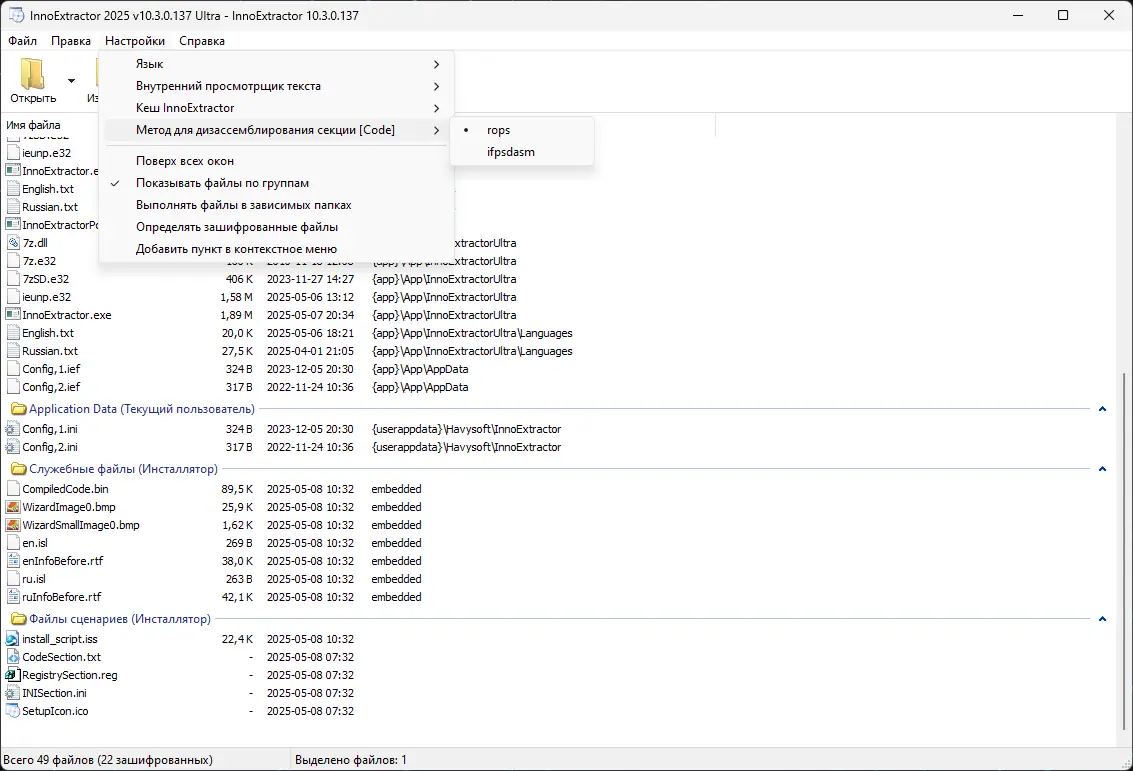This screenshot has height=771, width=1133.
Task: Click the SetupIcon.ico file icon
Action: point(12,711)
